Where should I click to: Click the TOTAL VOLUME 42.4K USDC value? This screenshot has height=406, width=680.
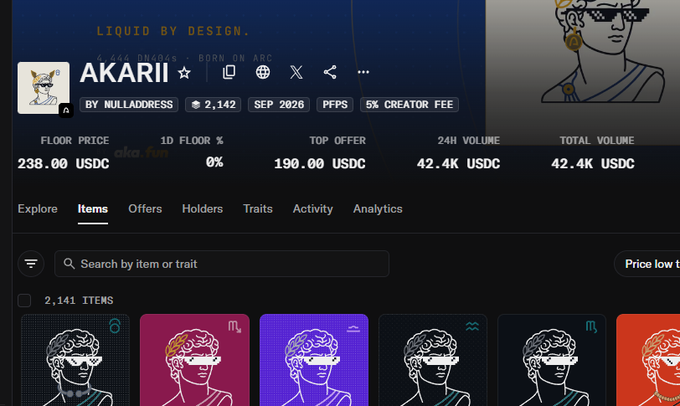coord(593,164)
